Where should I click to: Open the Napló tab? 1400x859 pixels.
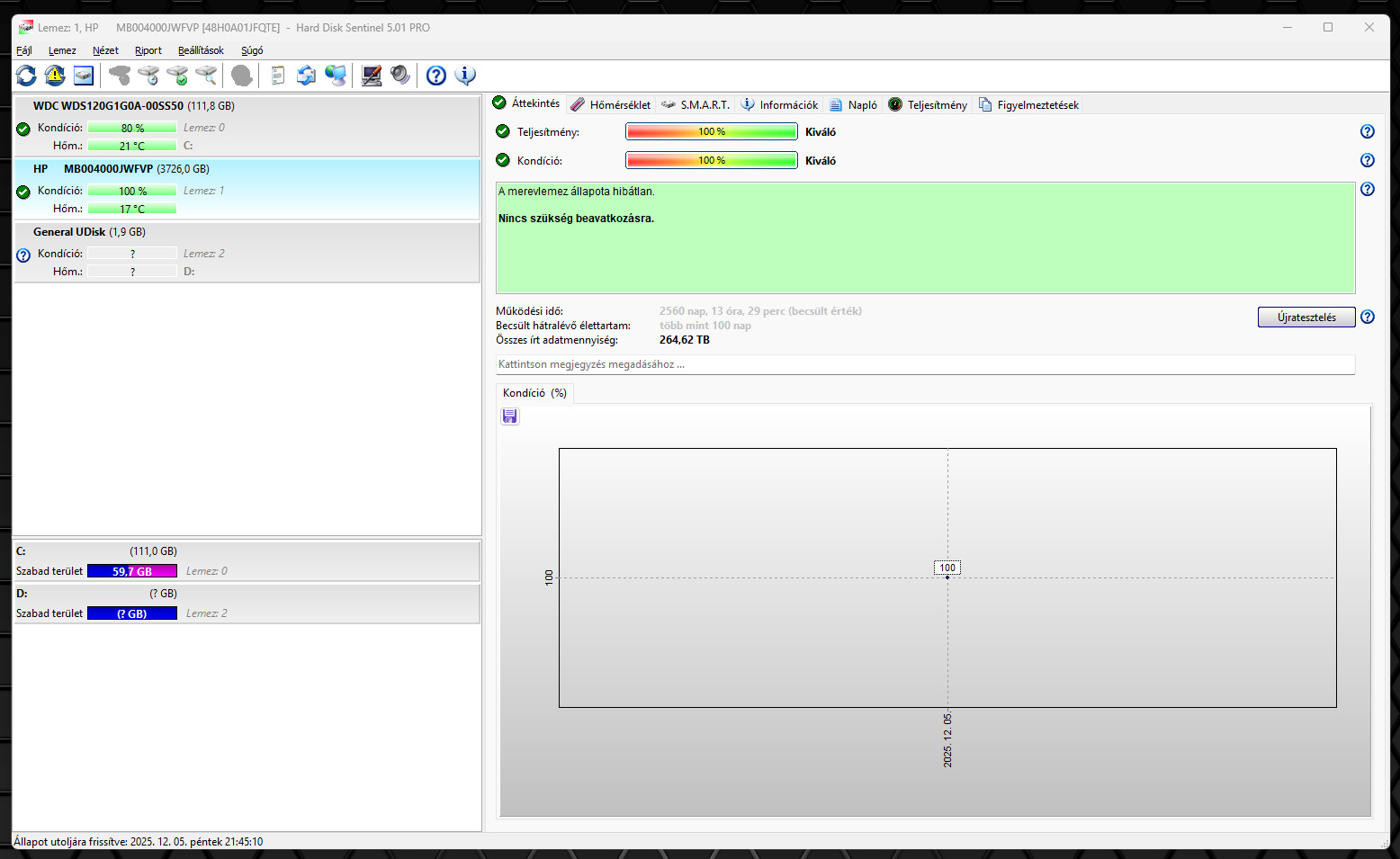pyautogui.click(x=853, y=104)
